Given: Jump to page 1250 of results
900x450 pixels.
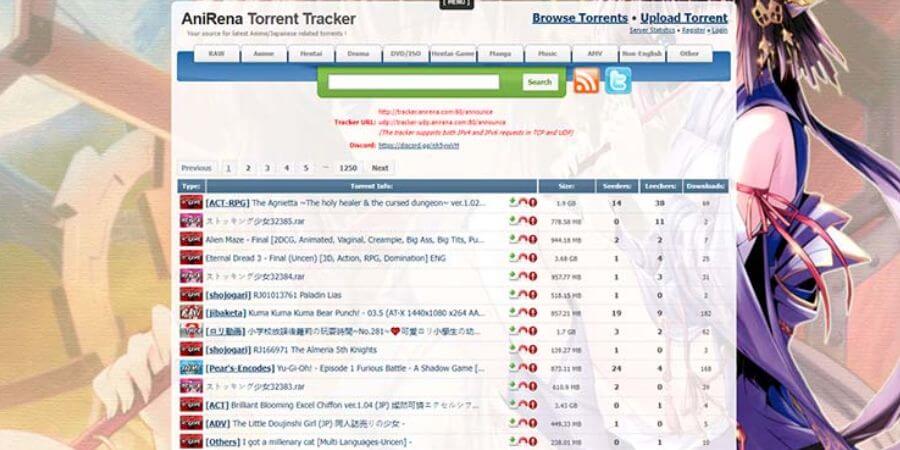Looking at the screenshot, I should (348, 168).
